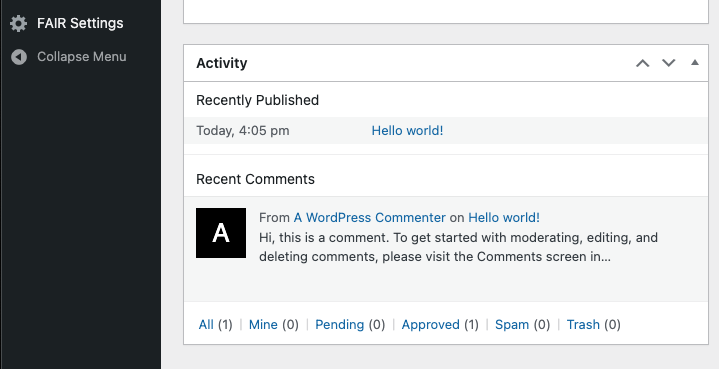Collapse the Activity panel using the triangle toggle
Viewport: 719px width, 369px height.
point(695,63)
